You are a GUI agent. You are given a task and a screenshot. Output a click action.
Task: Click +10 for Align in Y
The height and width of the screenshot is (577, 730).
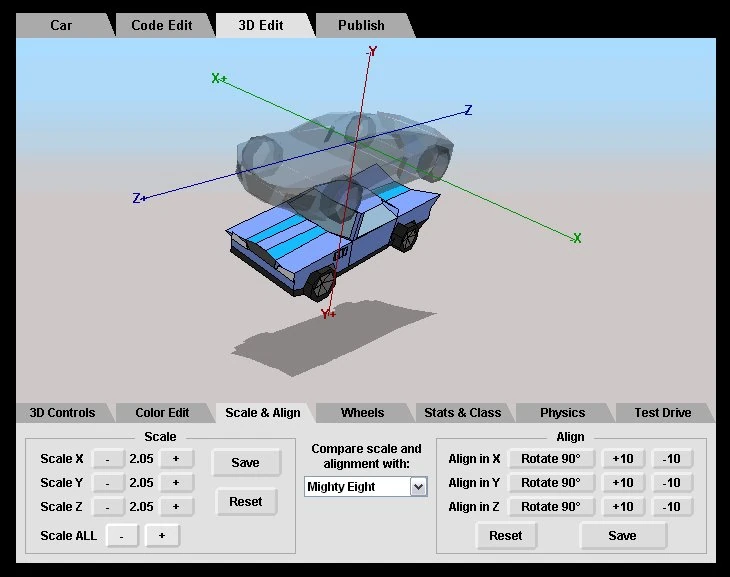coord(622,483)
